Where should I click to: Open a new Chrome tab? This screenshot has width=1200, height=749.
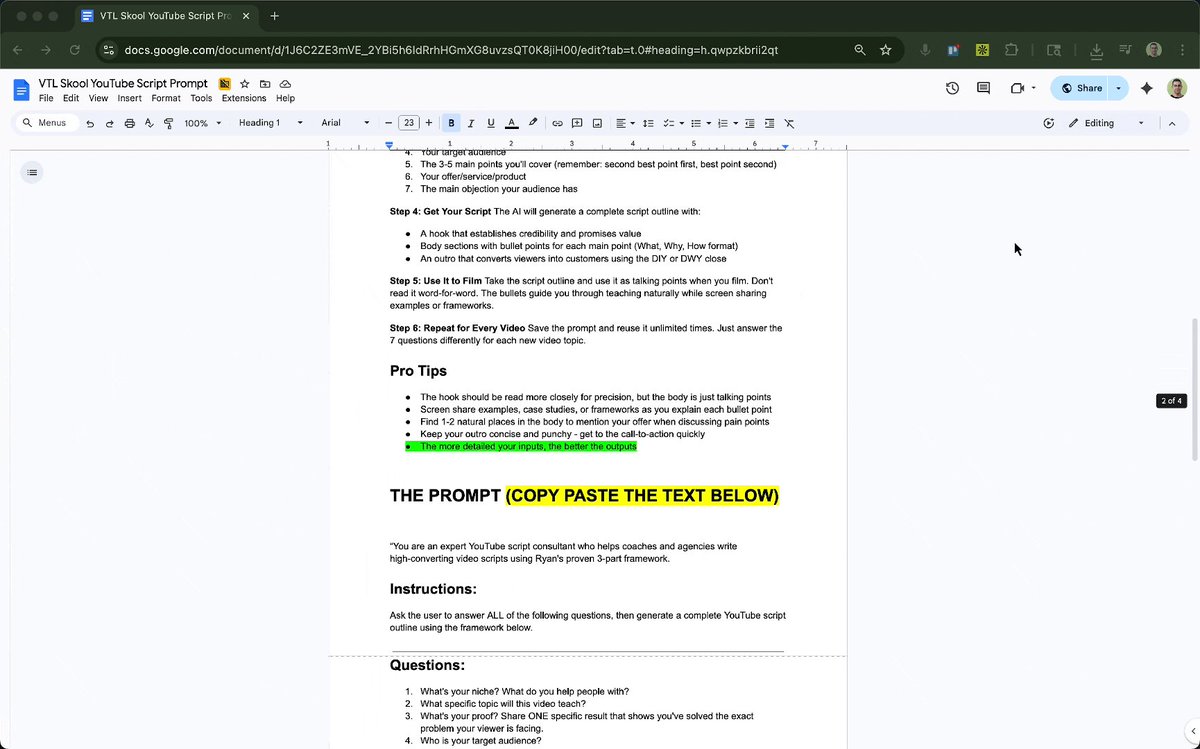tap(274, 16)
